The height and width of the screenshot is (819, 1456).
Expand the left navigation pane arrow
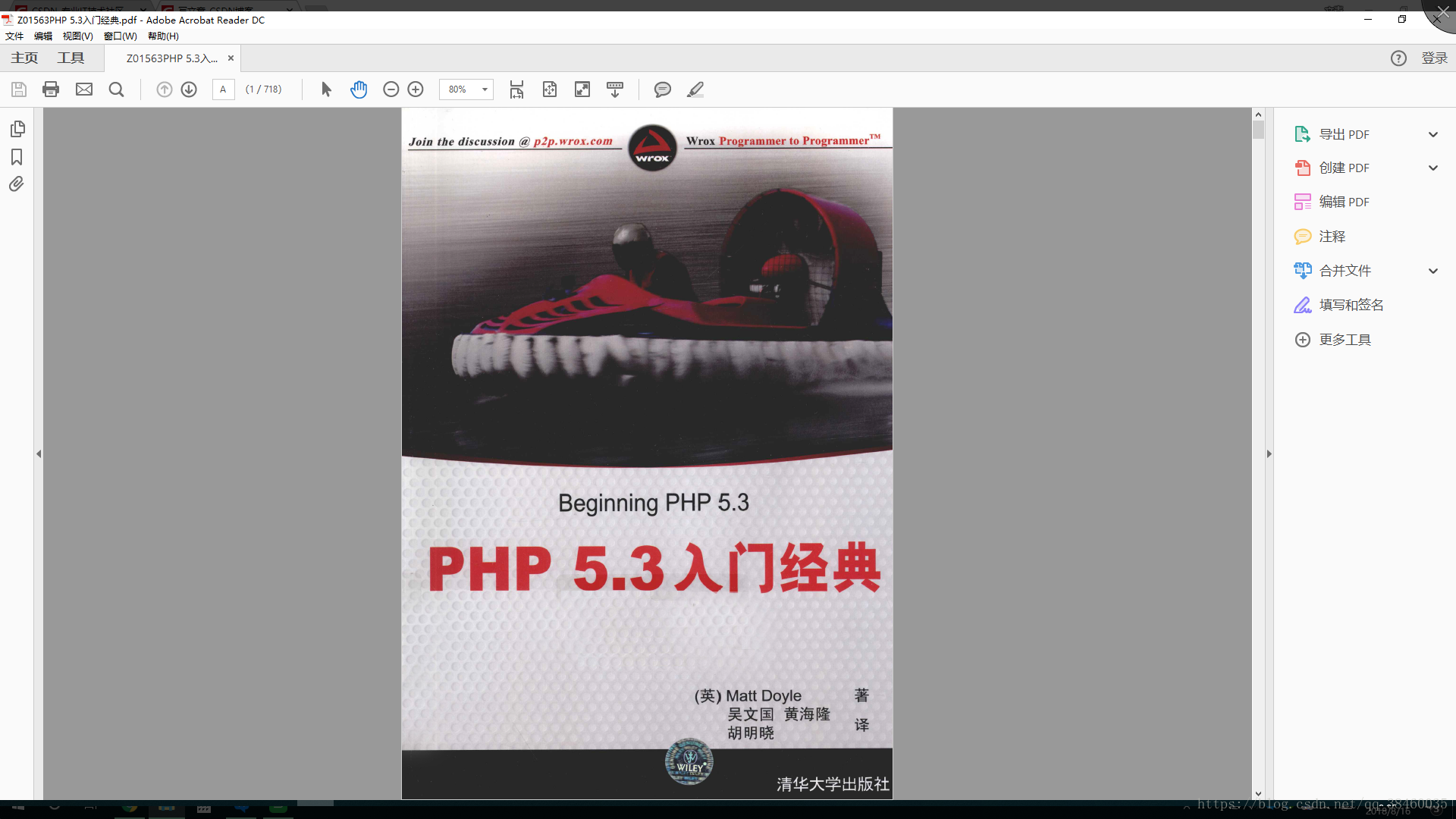[x=39, y=454]
